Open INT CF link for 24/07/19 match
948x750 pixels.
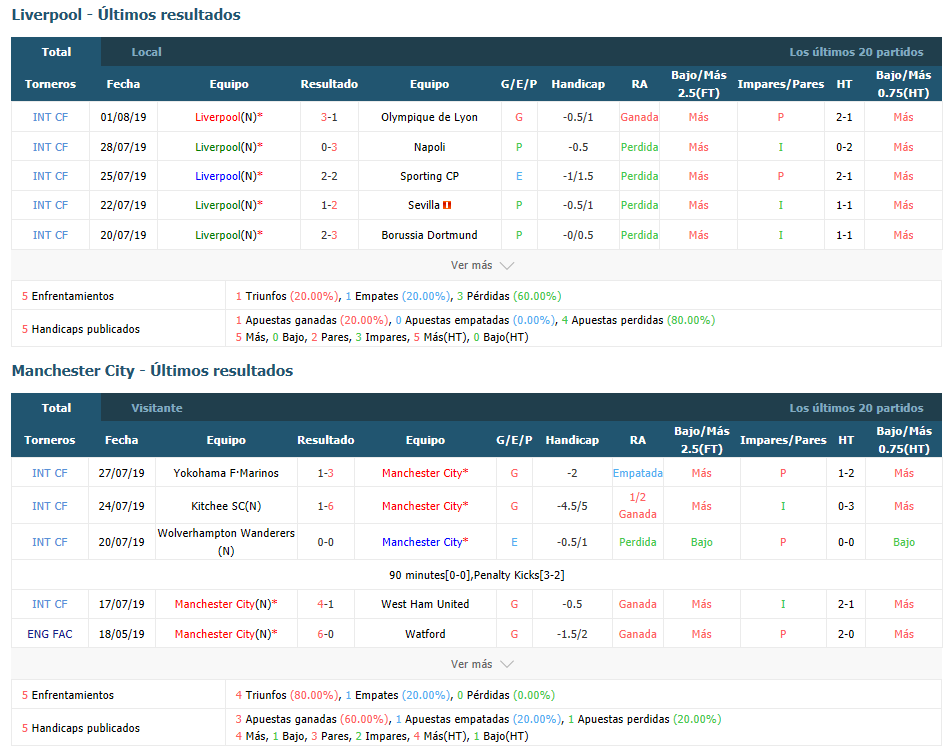[50, 506]
